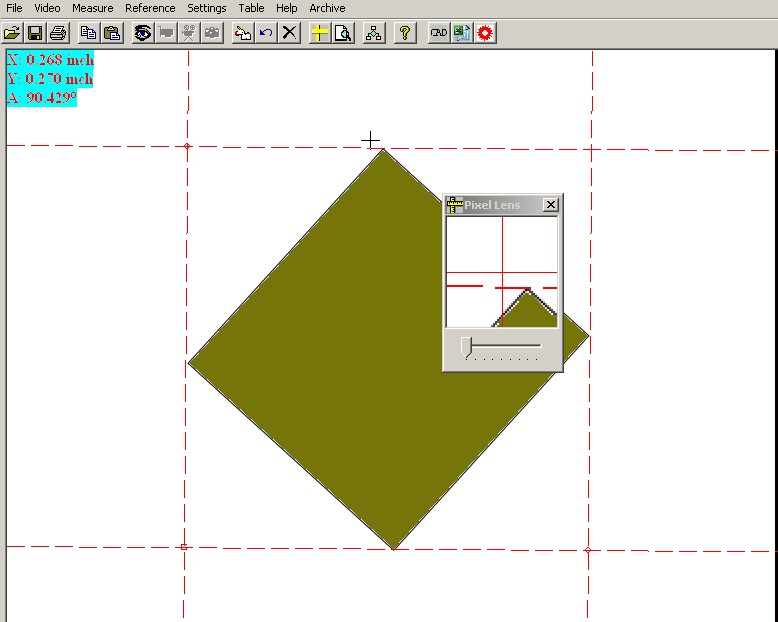The width and height of the screenshot is (778, 622).
Task: Open the Reference menu
Action: (150, 8)
